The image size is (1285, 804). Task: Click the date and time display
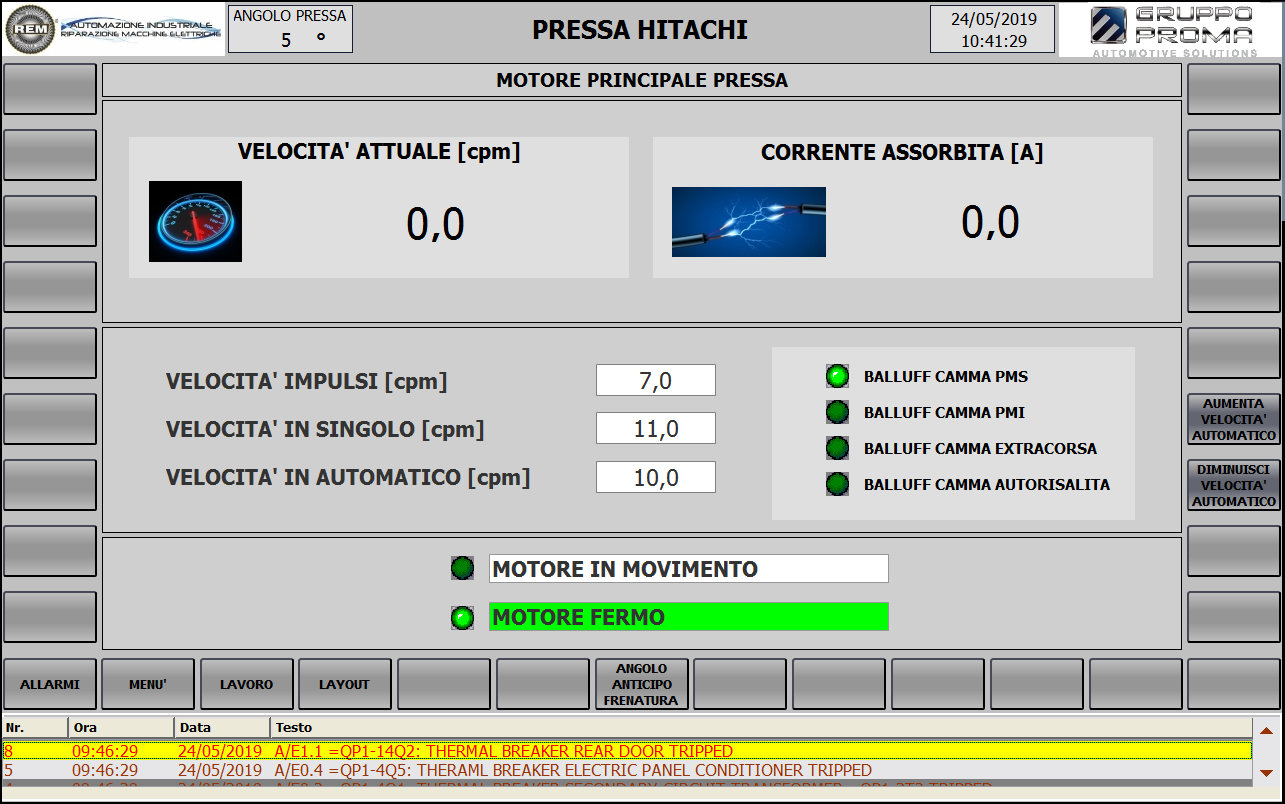[992, 29]
